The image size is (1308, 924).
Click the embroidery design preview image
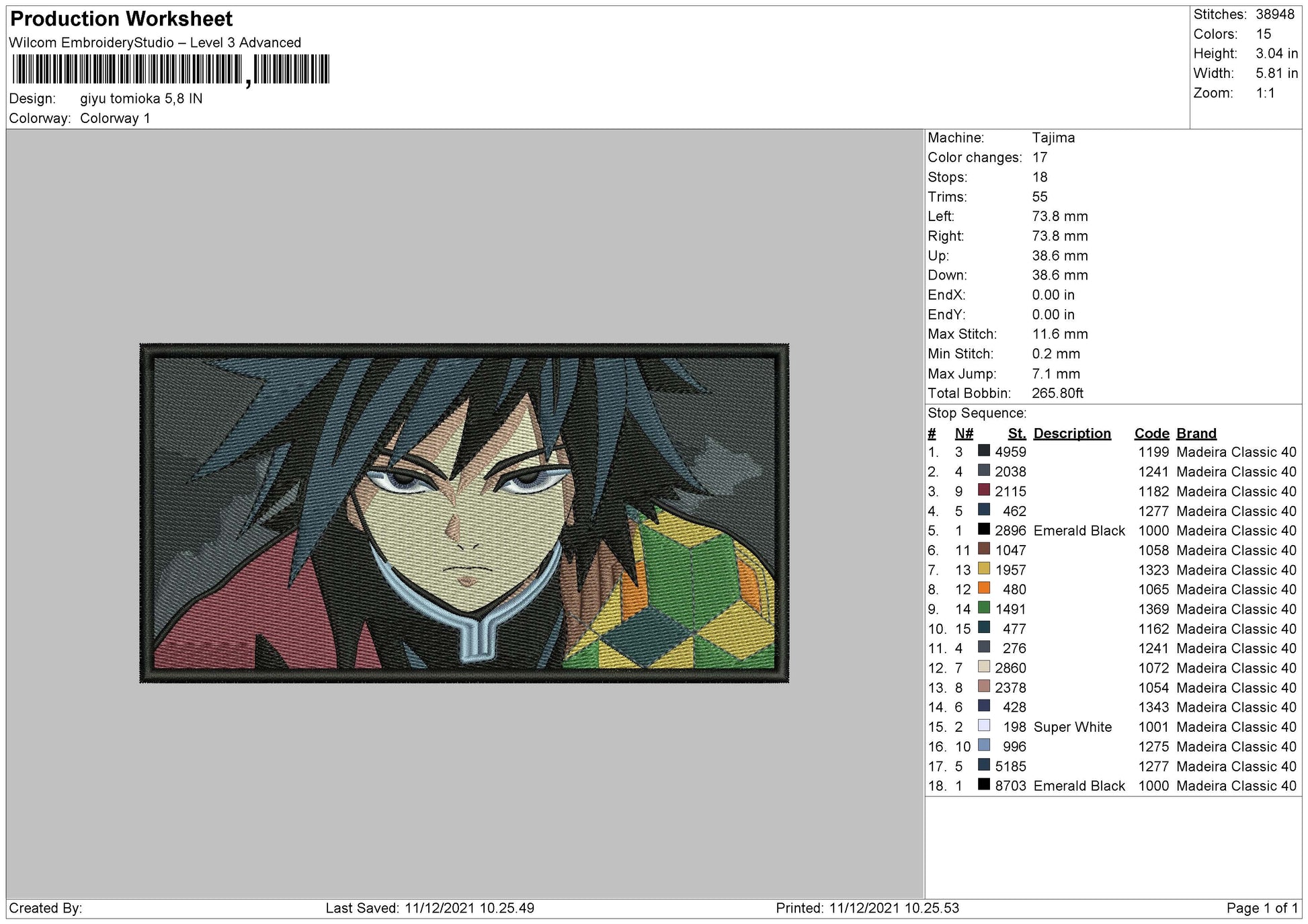click(464, 513)
